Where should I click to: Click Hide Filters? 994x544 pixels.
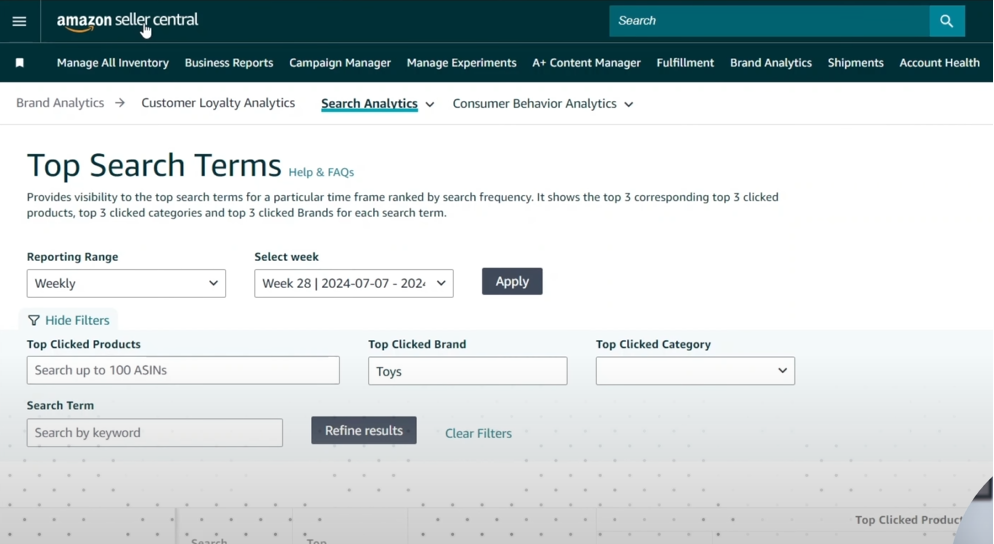pyautogui.click(x=77, y=320)
